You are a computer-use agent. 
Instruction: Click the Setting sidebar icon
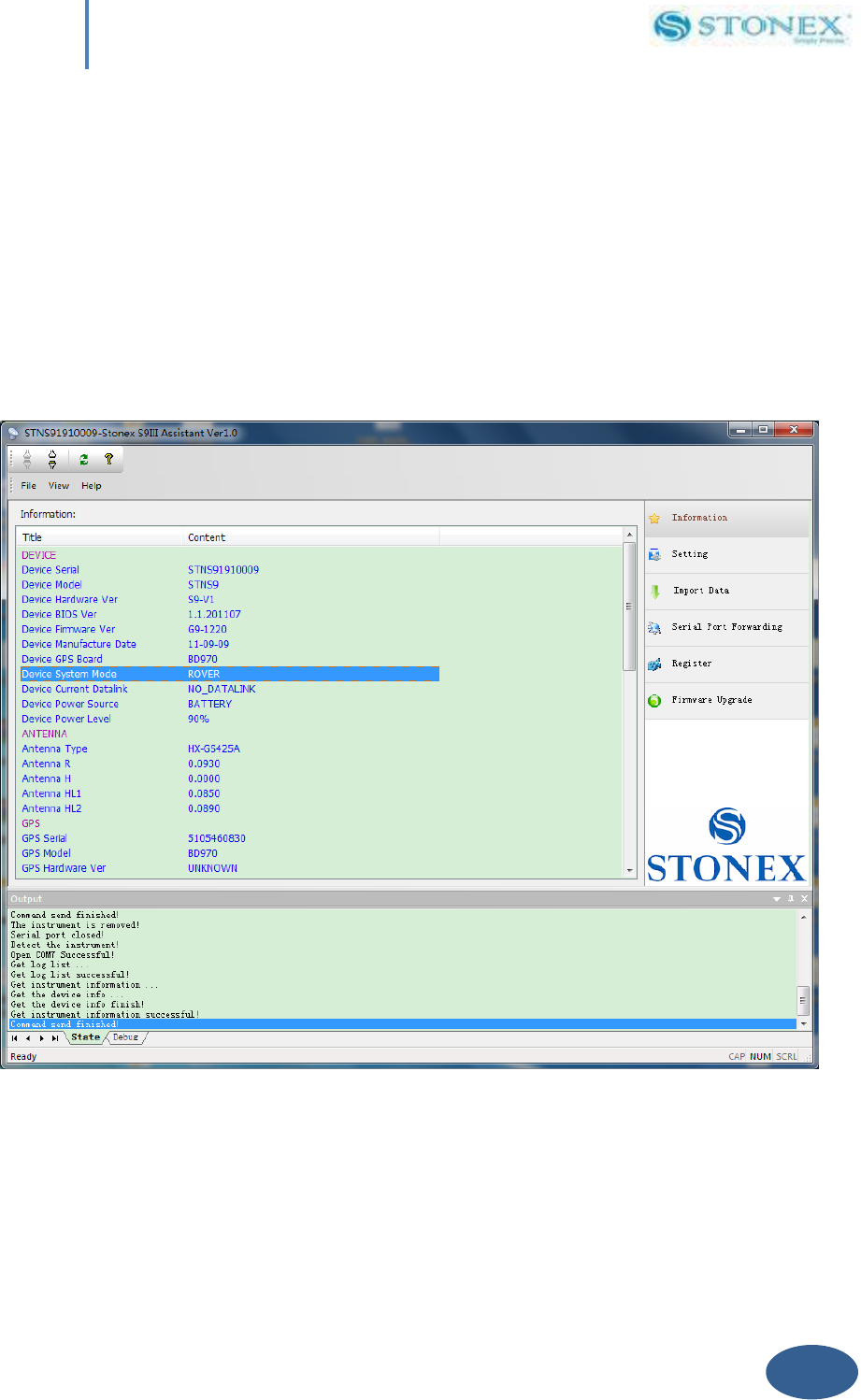(654, 554)
